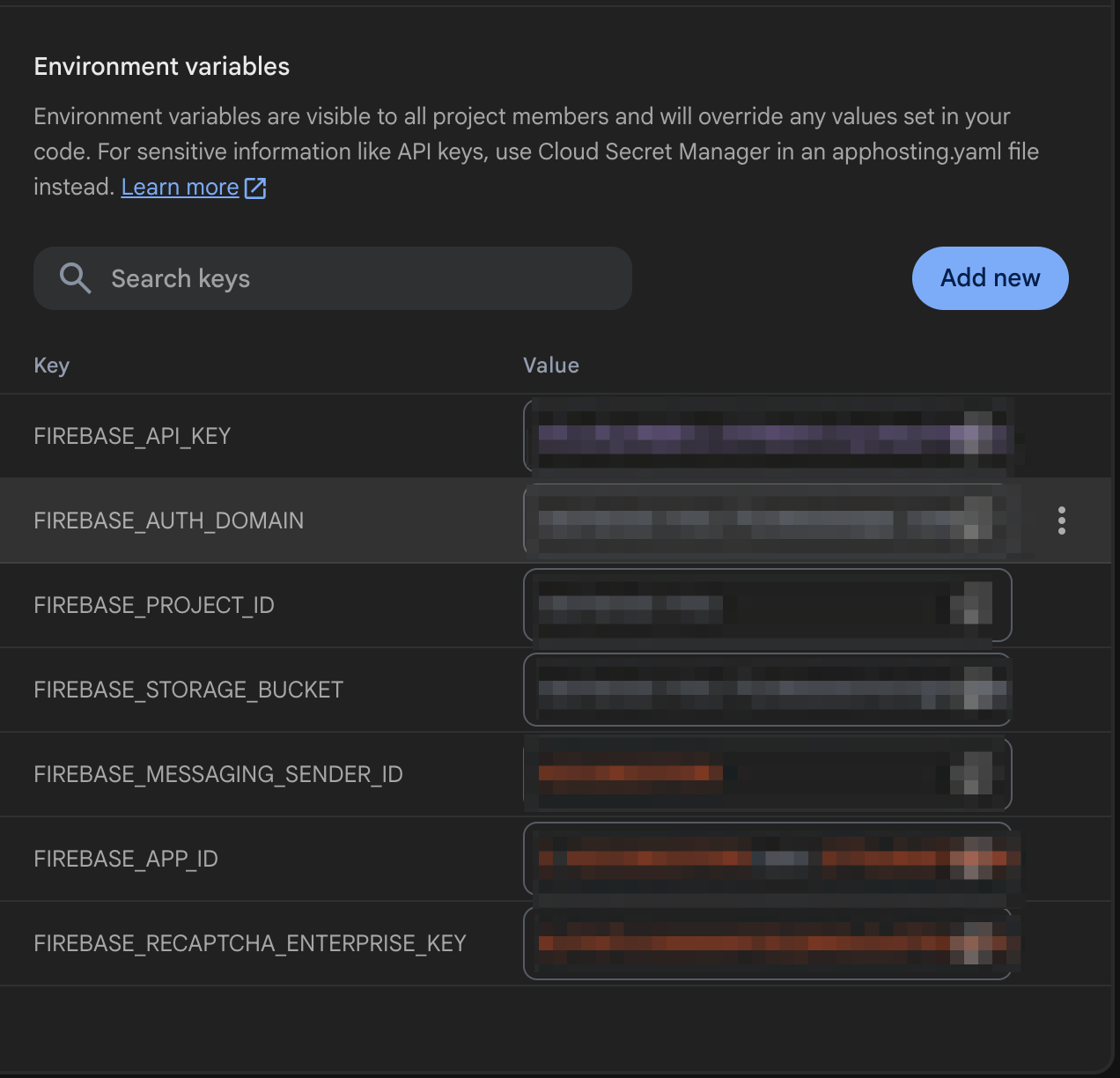This screenshot has height=1078, width=1120.
Task: Click the magnifier icon in Search keys
Action: (75, 278)
